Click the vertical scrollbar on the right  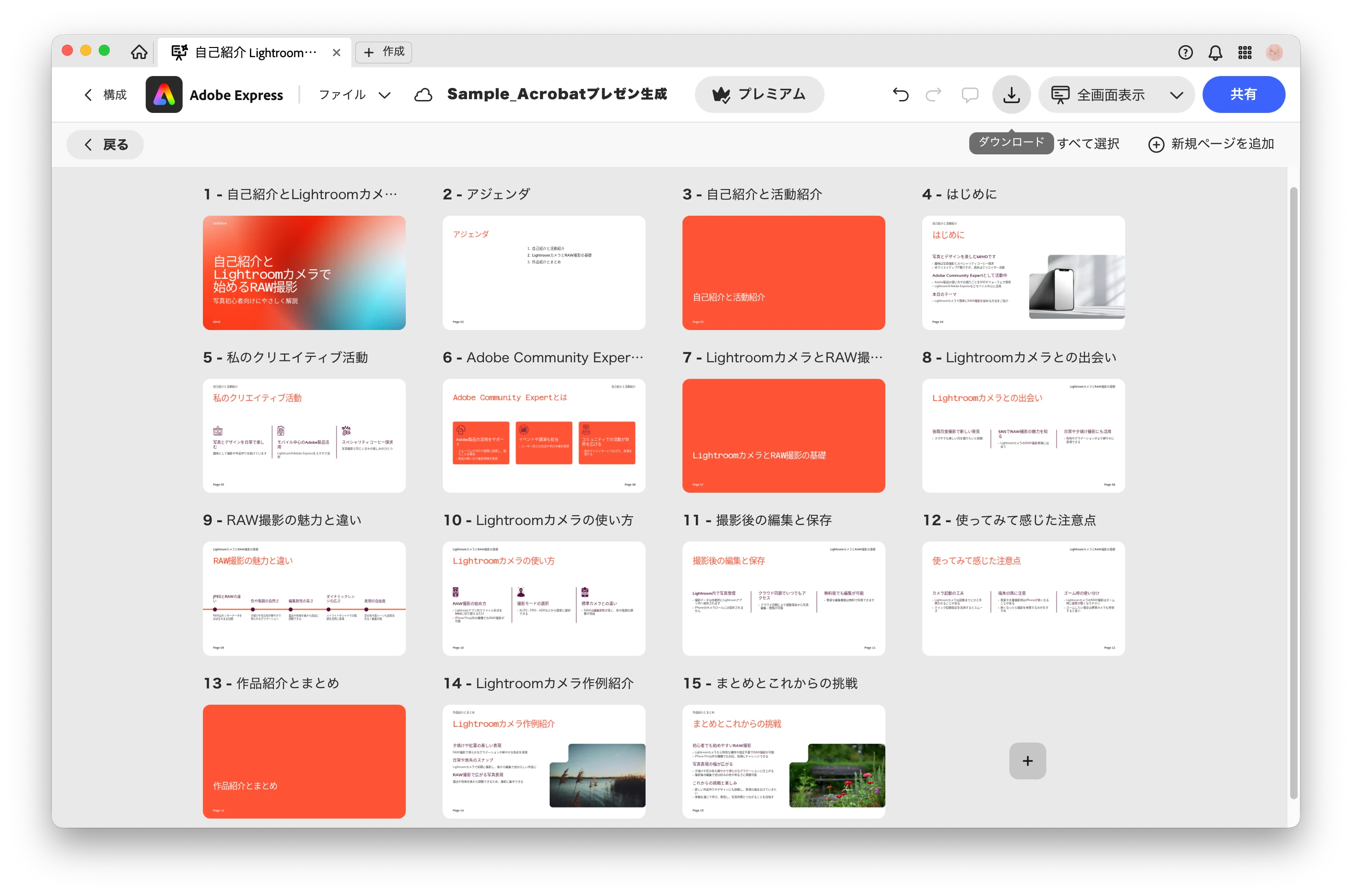pyautogui.click(x=1293, y=493)
